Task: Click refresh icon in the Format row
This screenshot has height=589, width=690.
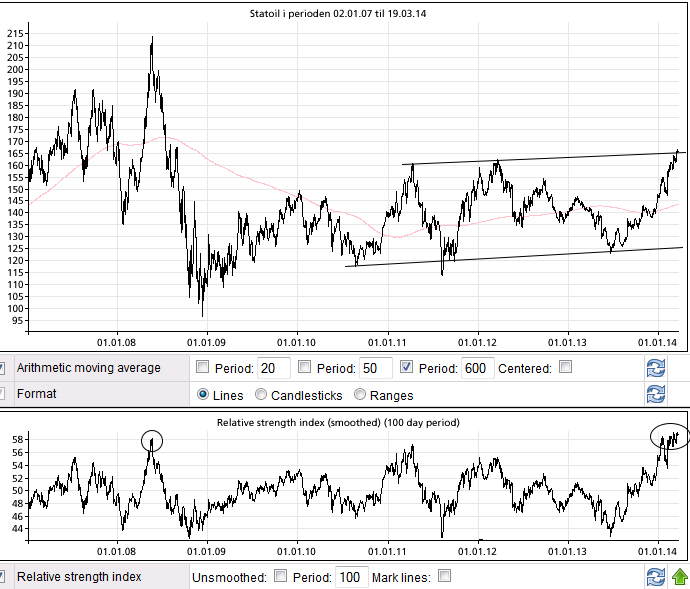Action: pyautogui.click(x=656, y=394)
